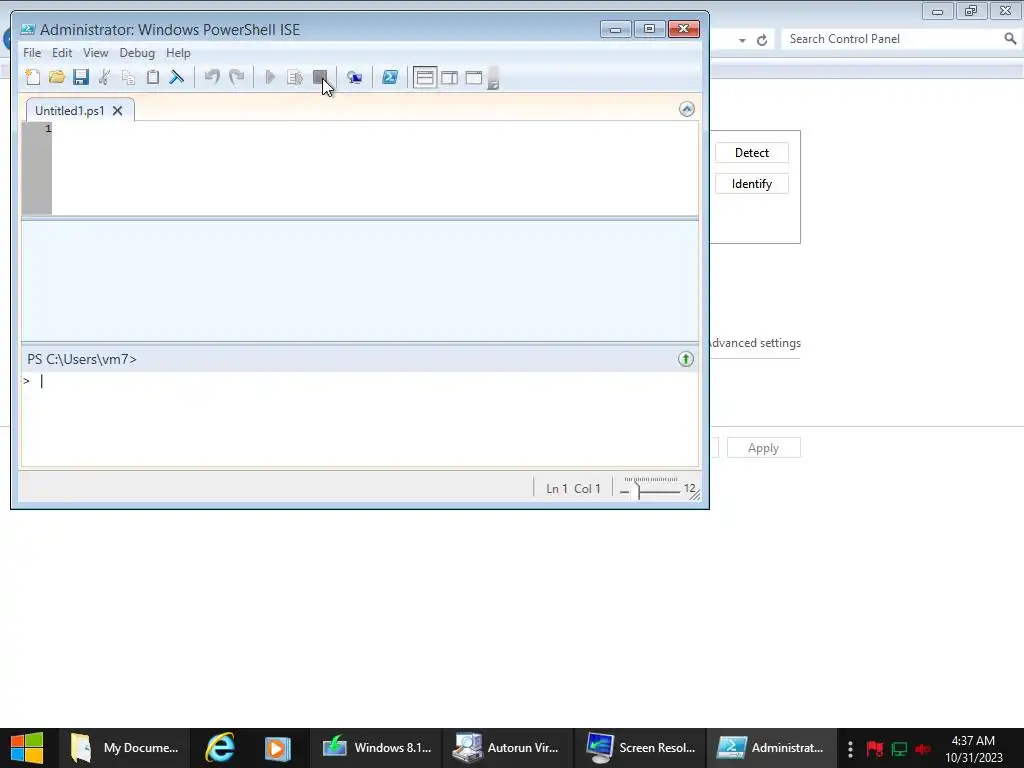The image size is (1024, 768).
Task: Switch to My Documents taskbar item
Action: pos(124,748)
